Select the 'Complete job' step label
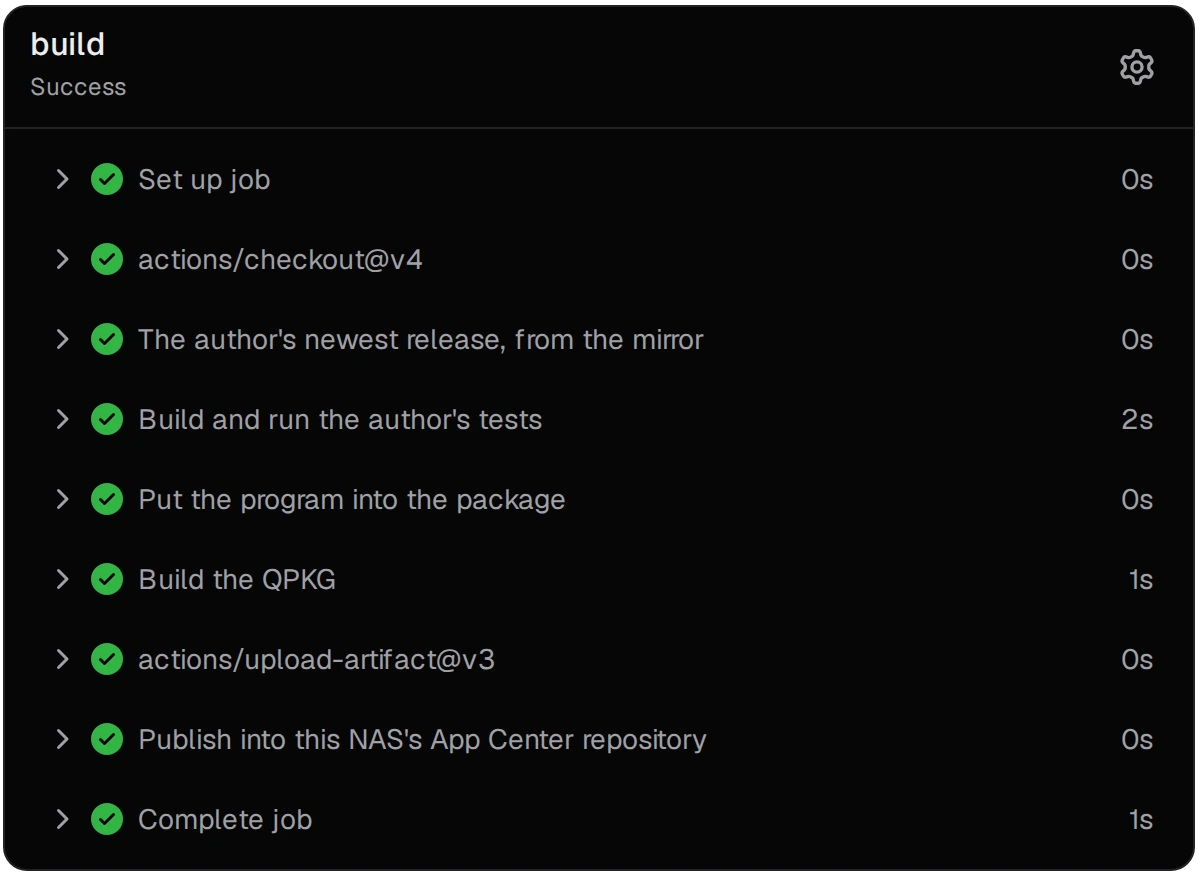This screenshot has width=1198, height=874. (225, 820)
